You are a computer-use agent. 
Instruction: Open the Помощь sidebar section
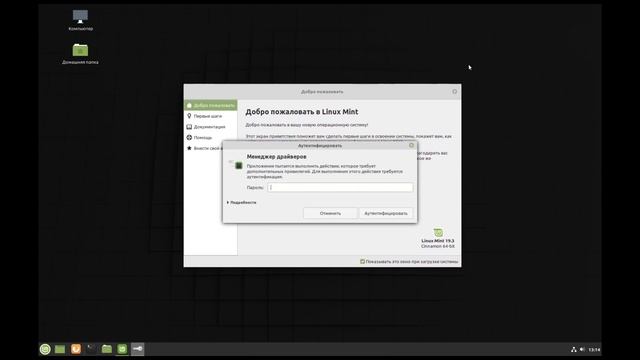pos(211,138)
